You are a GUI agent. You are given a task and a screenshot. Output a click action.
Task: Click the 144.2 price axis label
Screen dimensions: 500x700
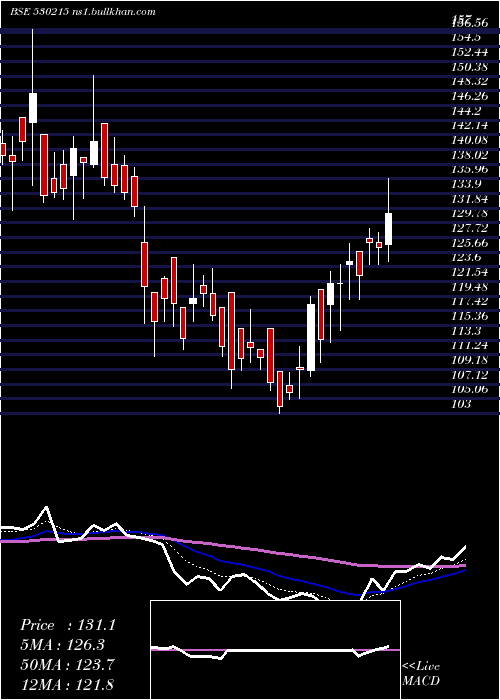click(x=466, y=111)
